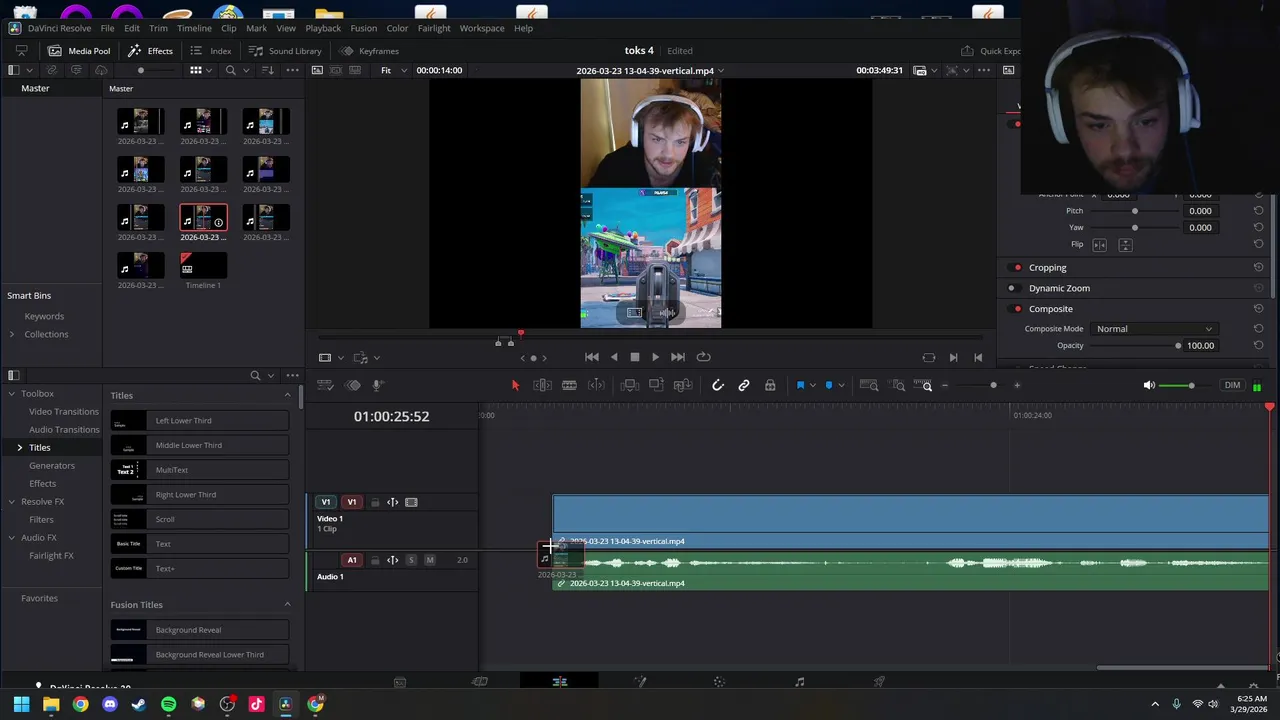Jump to first frame in viewer
The height and width of the screenshot is (720, 1280).
point(592,357)
